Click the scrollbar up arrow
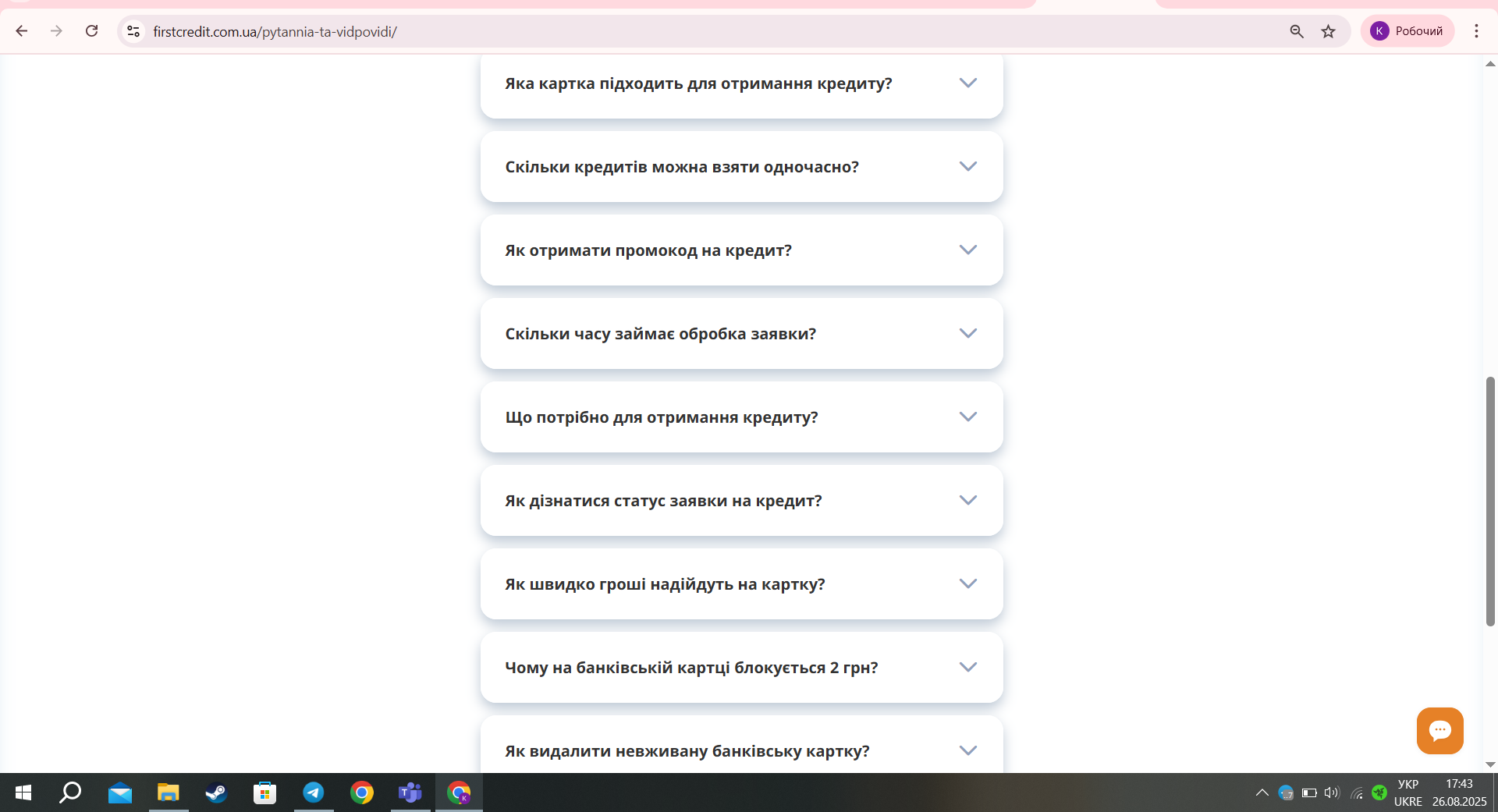This screenshot has height=812, width=1498. pyautogui.click(x=1490, y=64)
